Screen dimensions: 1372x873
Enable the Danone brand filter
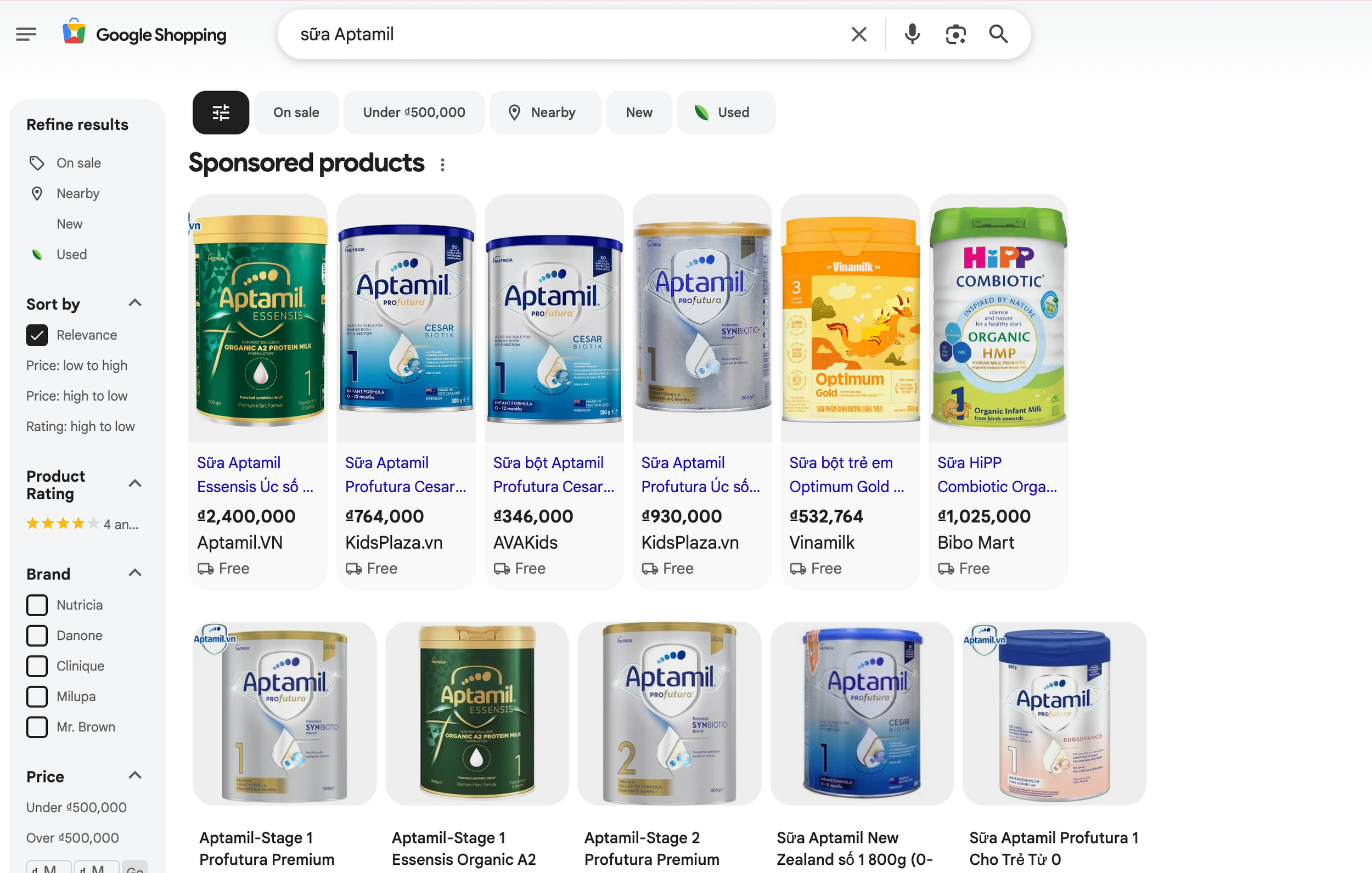37,635
